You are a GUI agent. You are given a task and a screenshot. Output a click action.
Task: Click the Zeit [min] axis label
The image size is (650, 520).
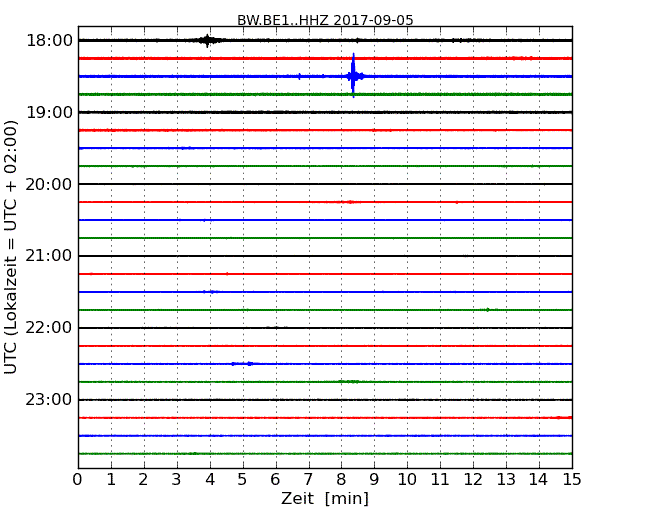pyautogui.click(x=325, y=498)
